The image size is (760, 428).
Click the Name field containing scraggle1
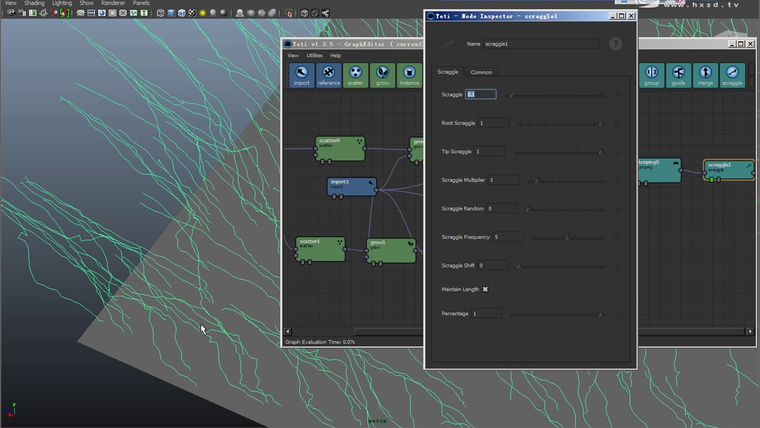[x=541, y=44]
